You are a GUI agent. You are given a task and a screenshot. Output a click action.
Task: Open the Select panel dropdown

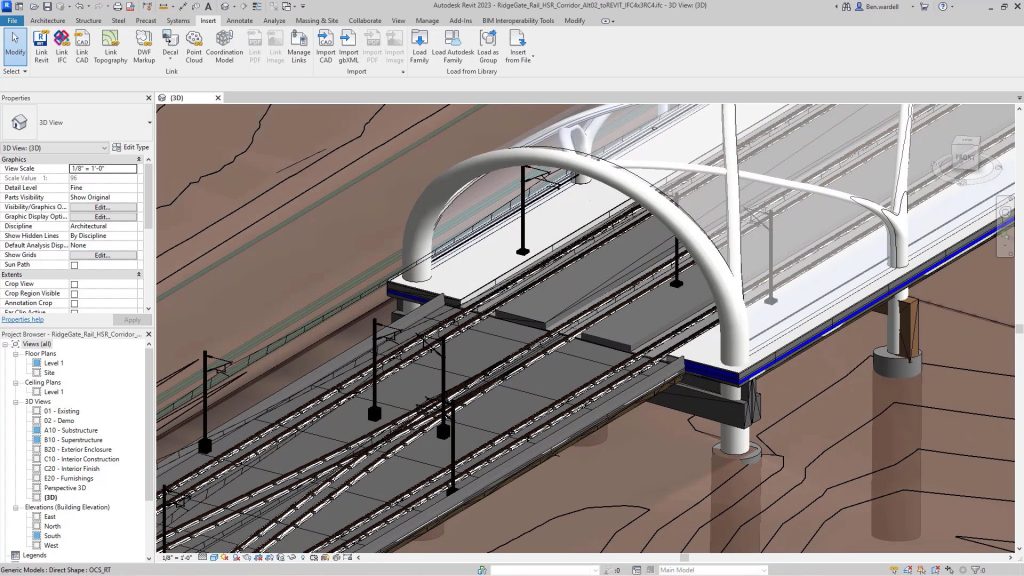(14, 71)
